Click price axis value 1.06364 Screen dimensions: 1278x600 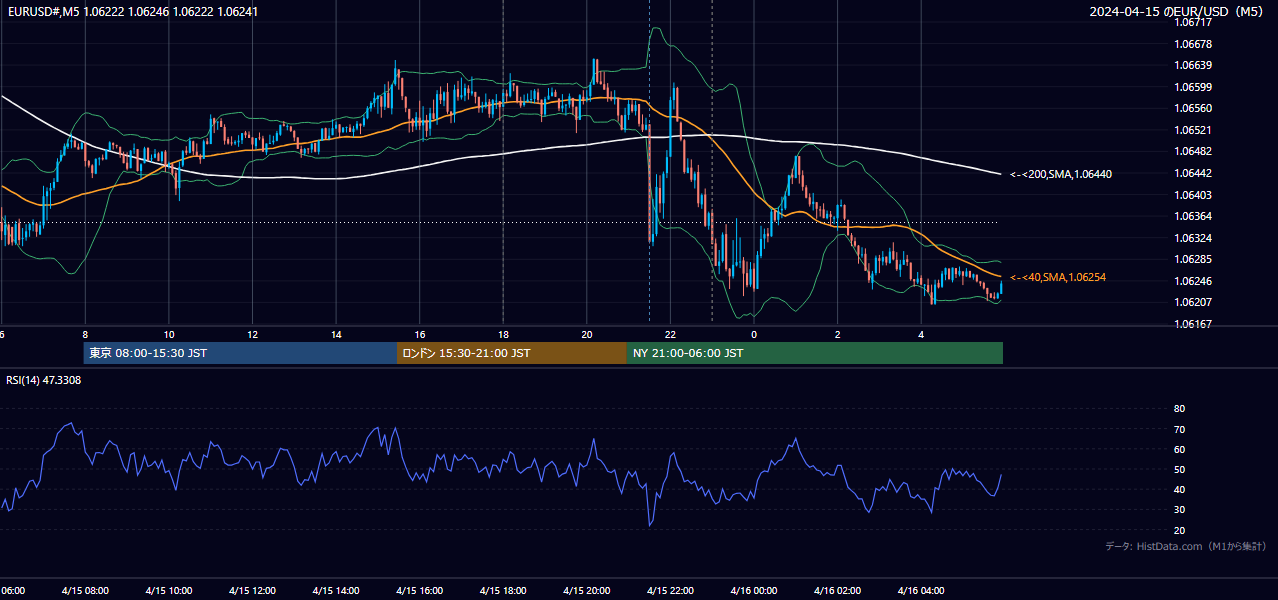point(1192,216)
